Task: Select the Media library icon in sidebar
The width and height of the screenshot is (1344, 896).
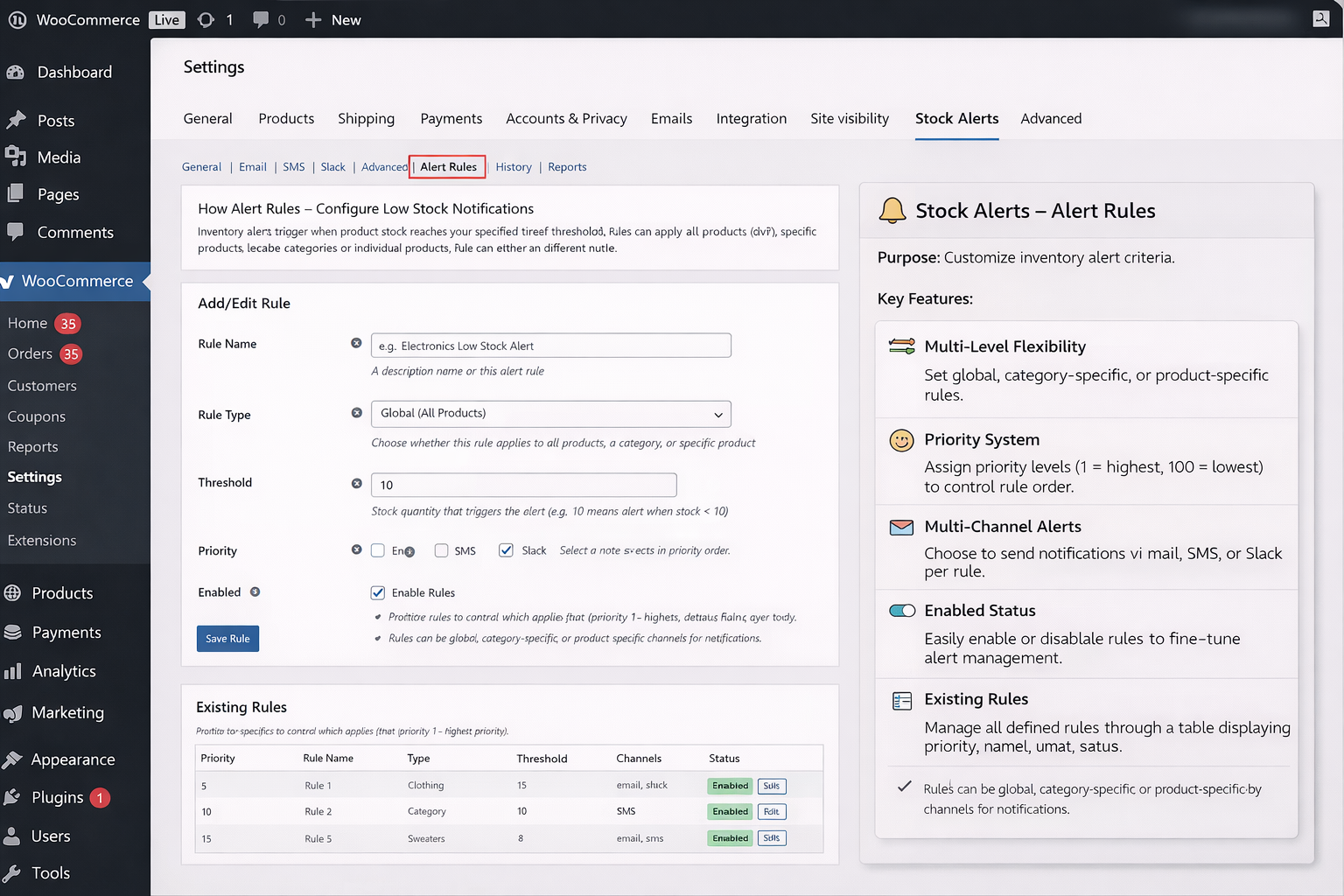Action: pyautogui.click(x=17, y=157)
